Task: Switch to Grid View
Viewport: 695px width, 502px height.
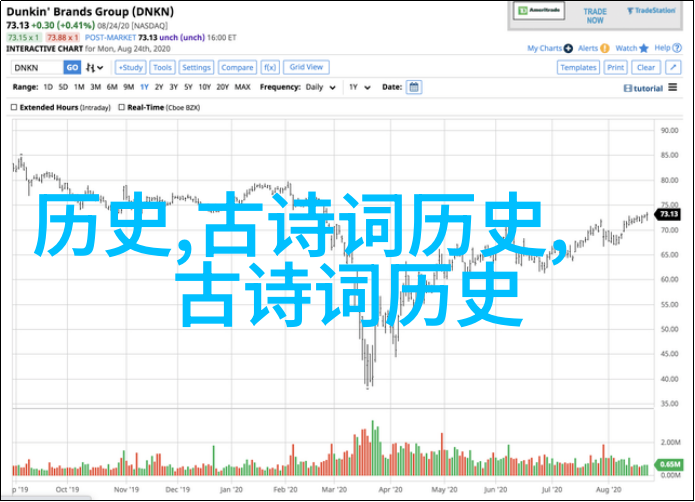Action: coord(306,67)
